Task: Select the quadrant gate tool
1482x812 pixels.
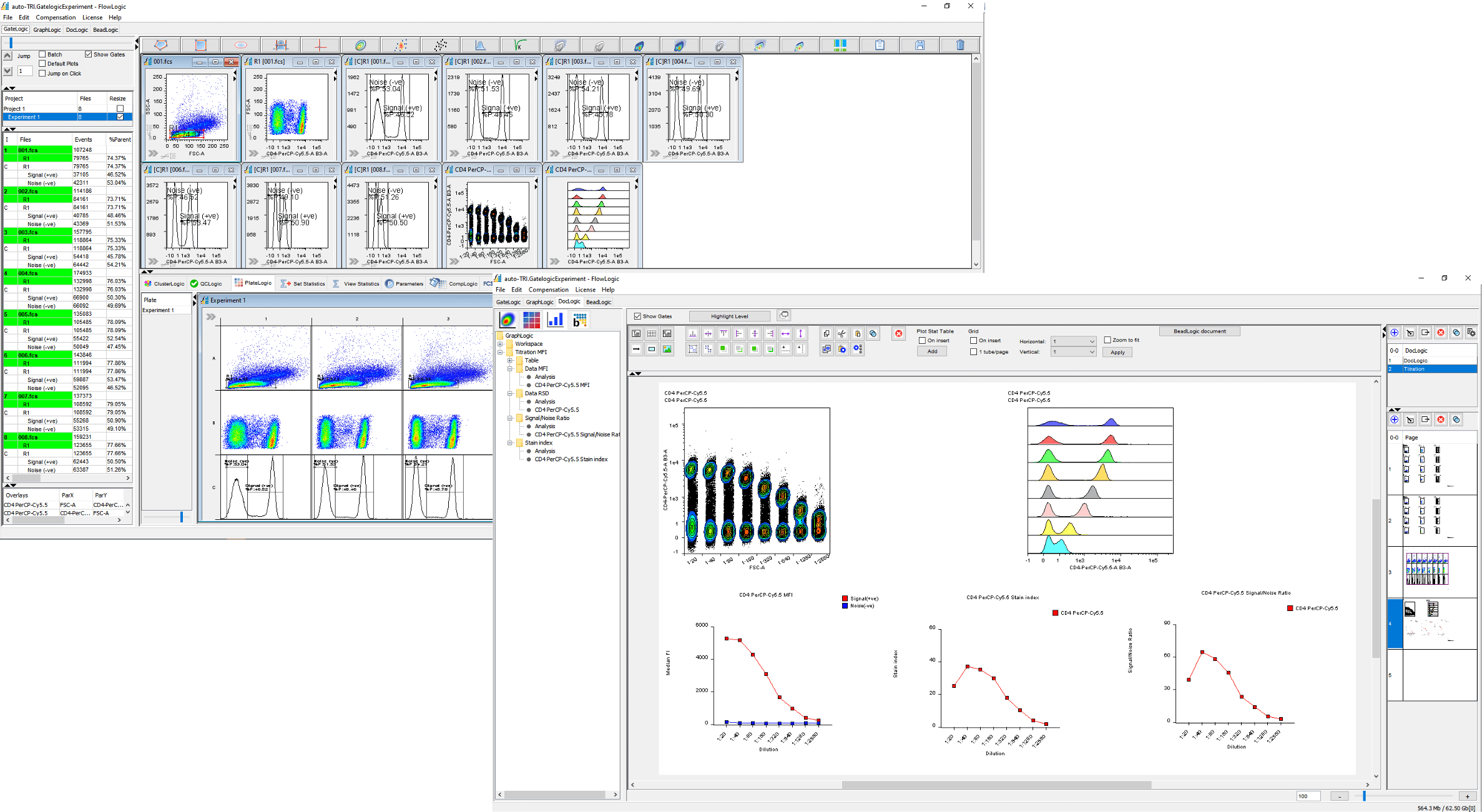Action: 320,44
